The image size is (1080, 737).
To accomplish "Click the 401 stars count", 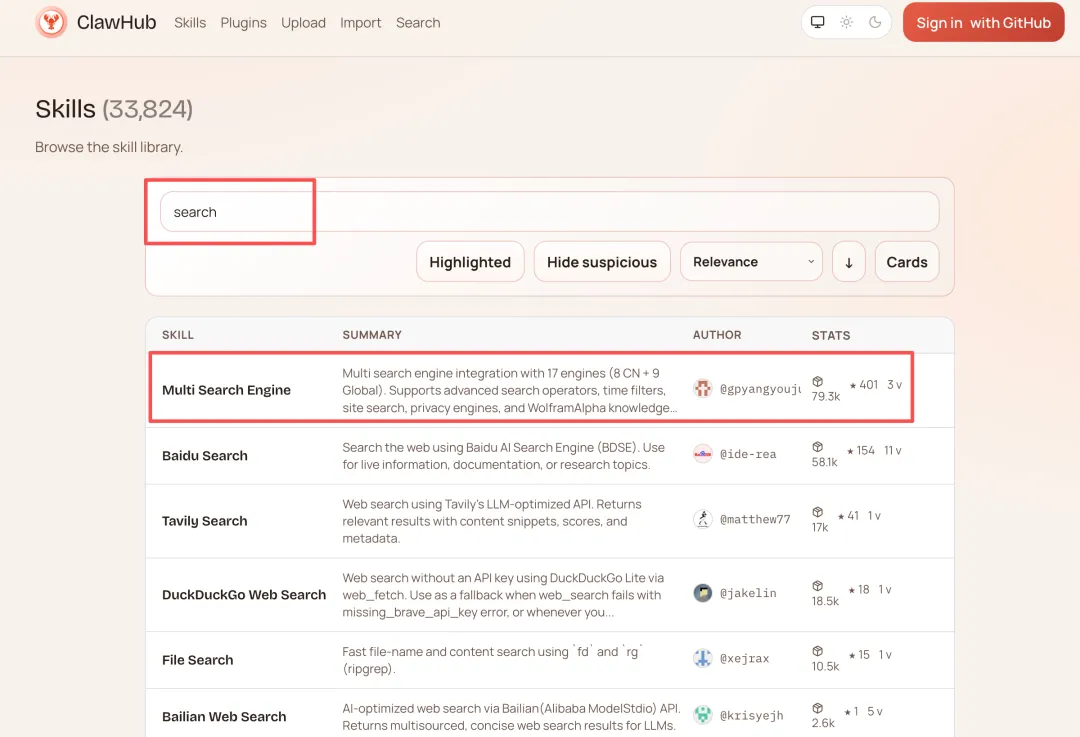I will [x=864, y=384].
